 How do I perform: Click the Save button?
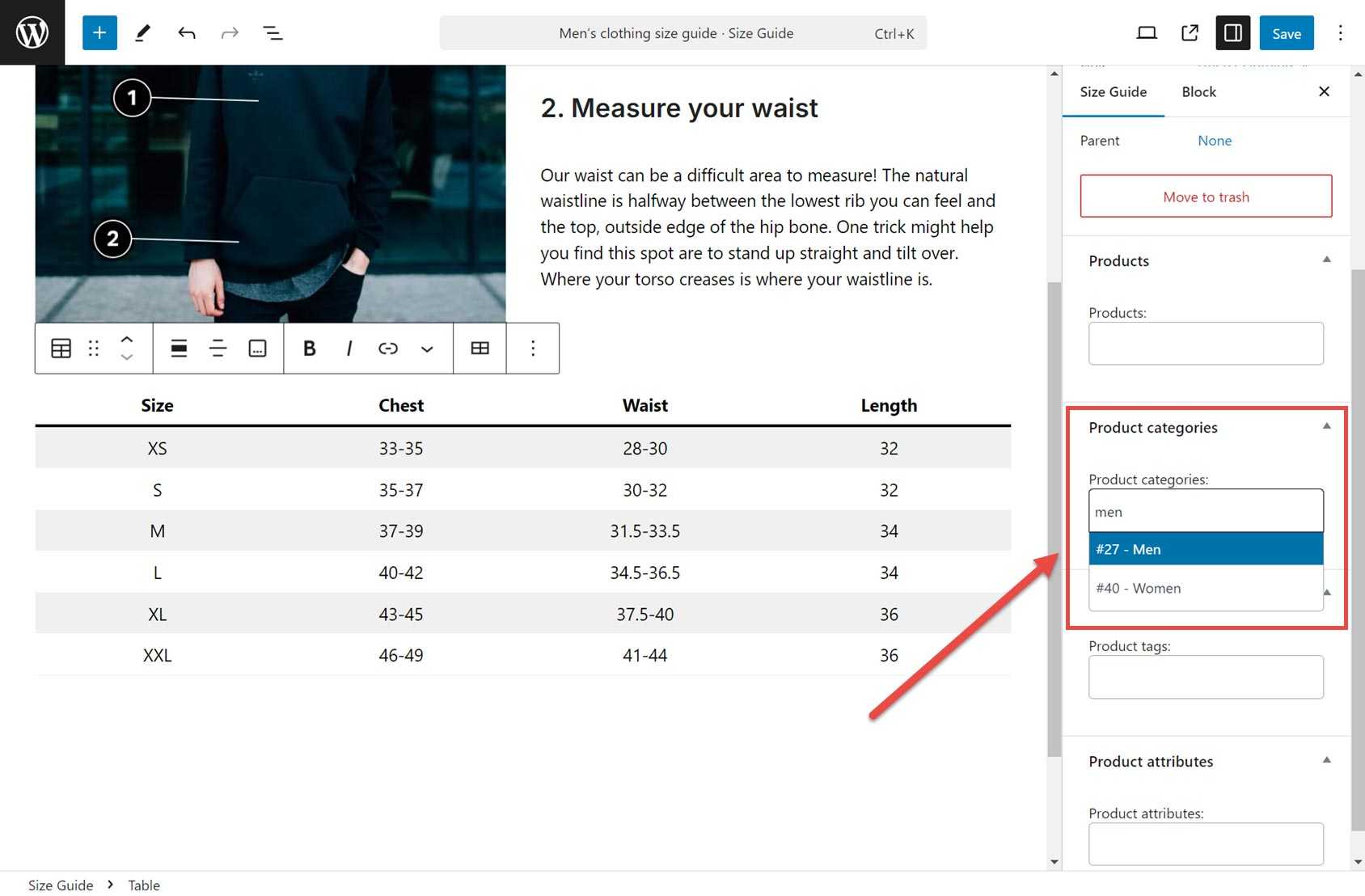[x=1286, y=32]
